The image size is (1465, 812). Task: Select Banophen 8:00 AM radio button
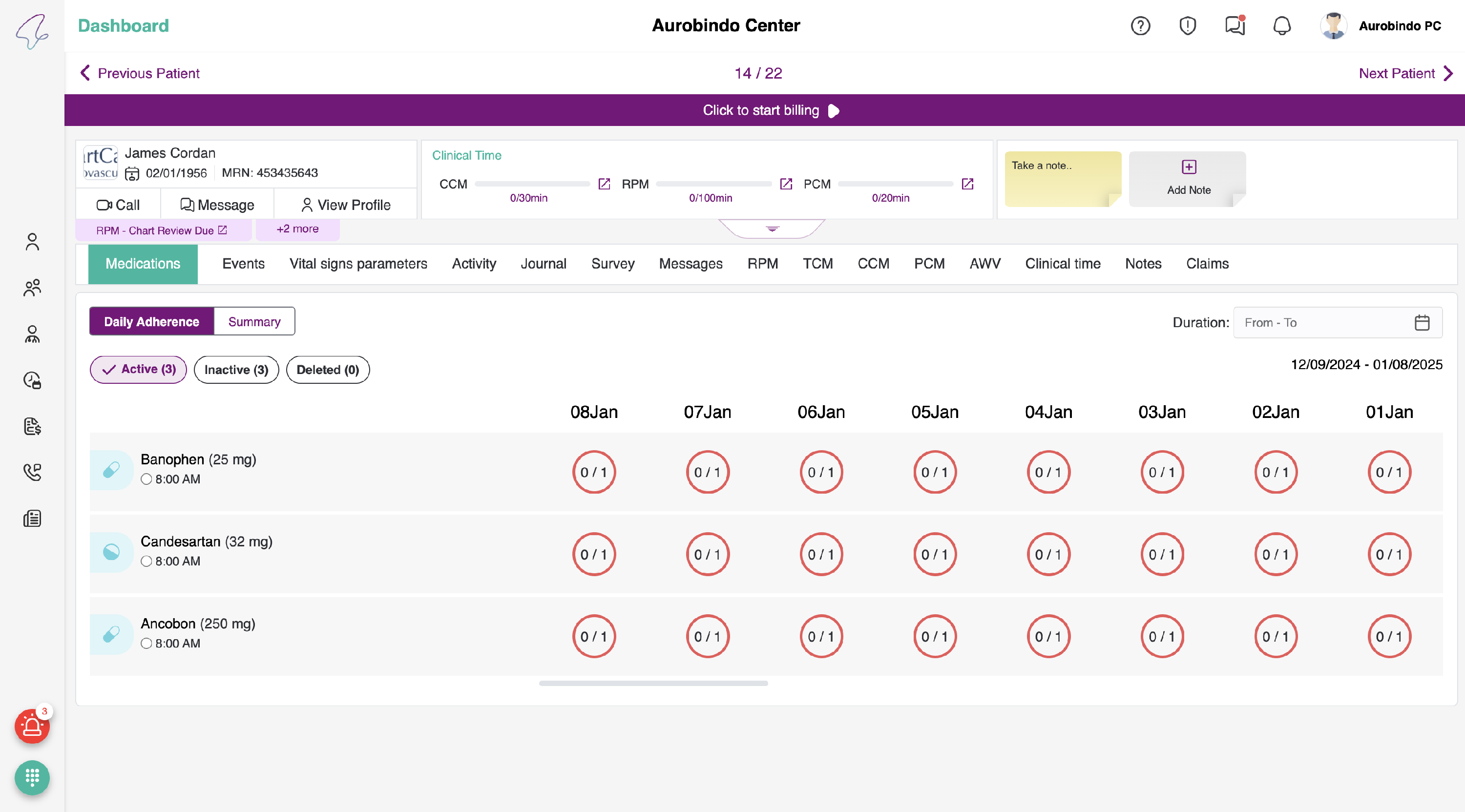tap(146, 479)
